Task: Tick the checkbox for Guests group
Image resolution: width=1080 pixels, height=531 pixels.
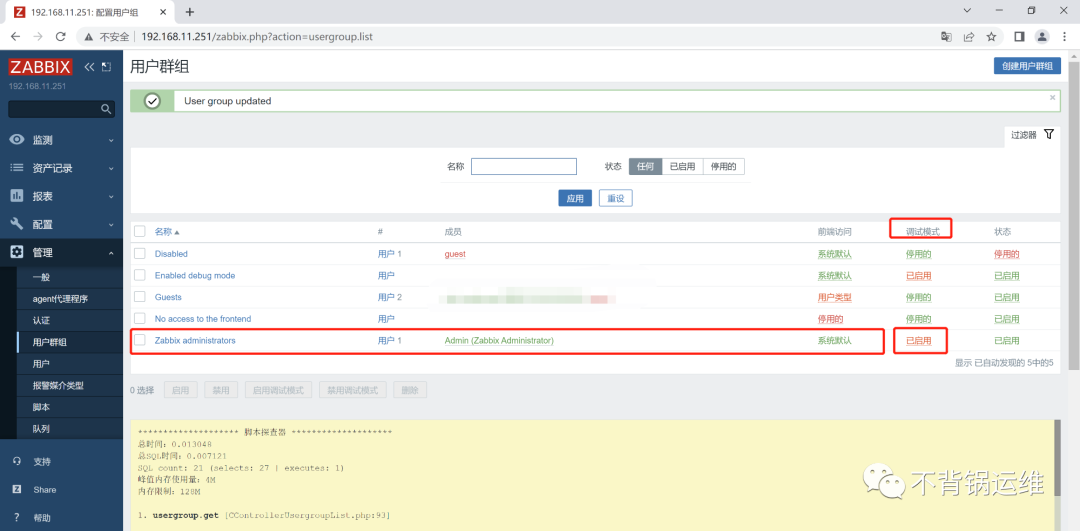Action: click(140, 297)
